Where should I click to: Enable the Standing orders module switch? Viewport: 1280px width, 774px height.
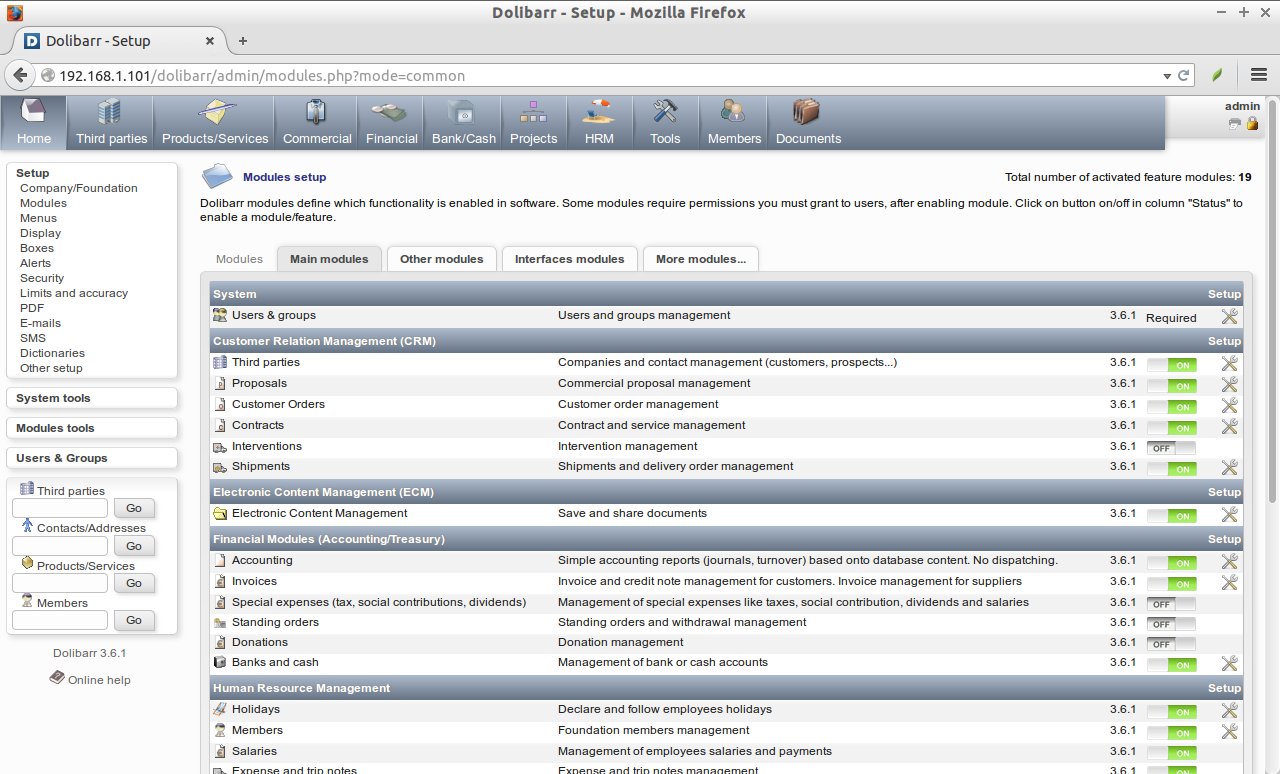[1171, 624]
